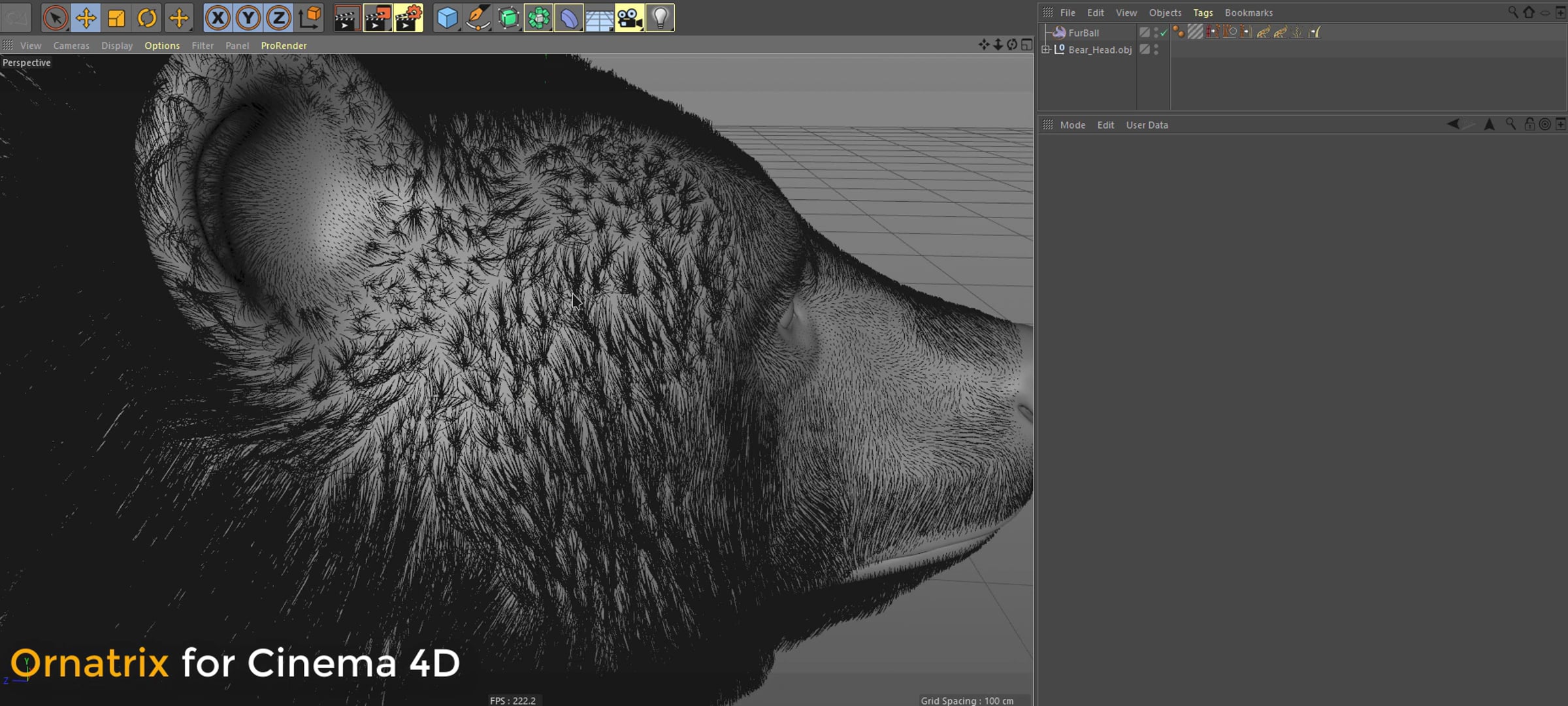
Task: Select the Live Selection arrow tool
Action: pyautogui.click(x=56, y=18)
